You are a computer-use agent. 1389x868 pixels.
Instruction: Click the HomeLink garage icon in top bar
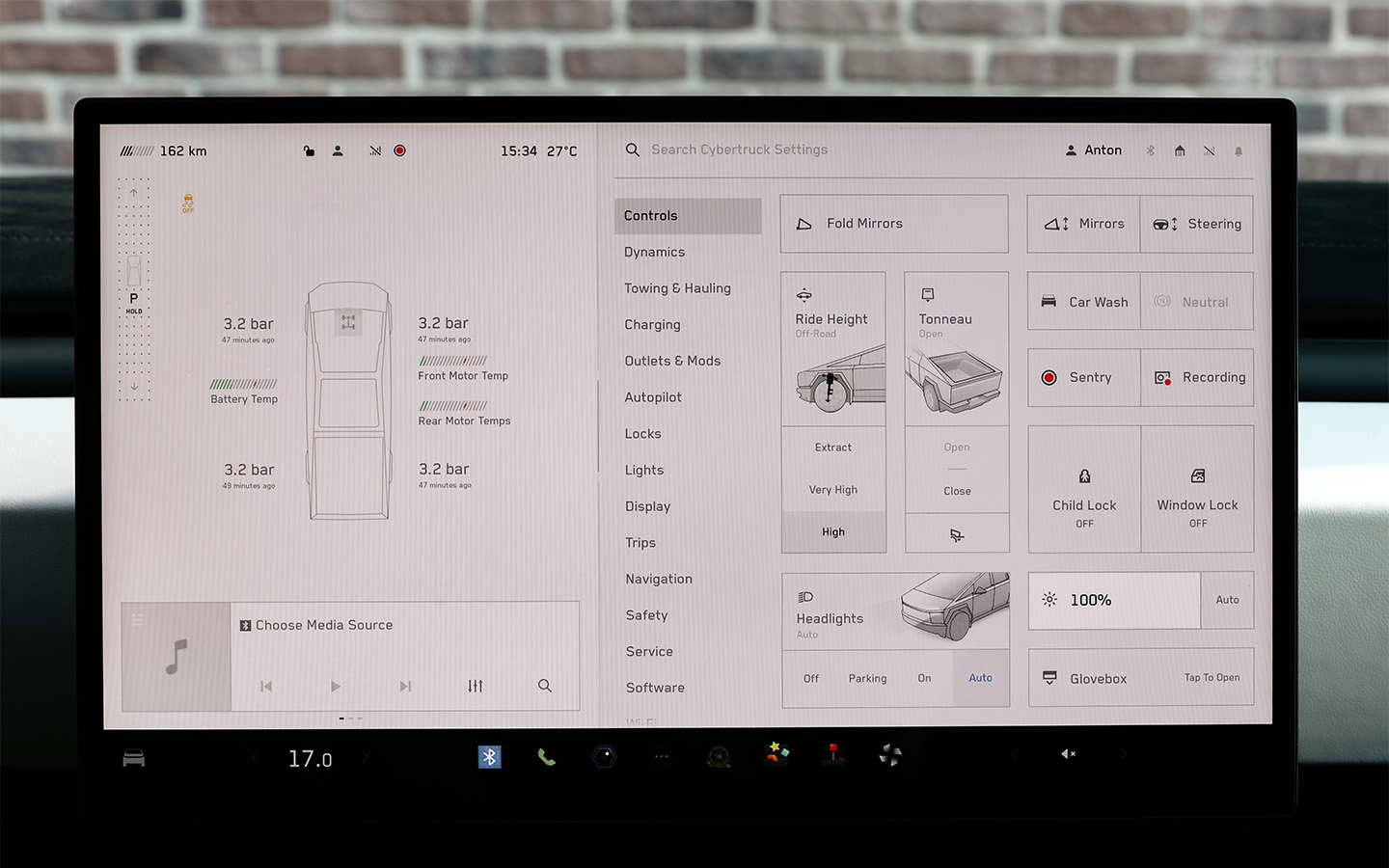(x=1180, y=150)
